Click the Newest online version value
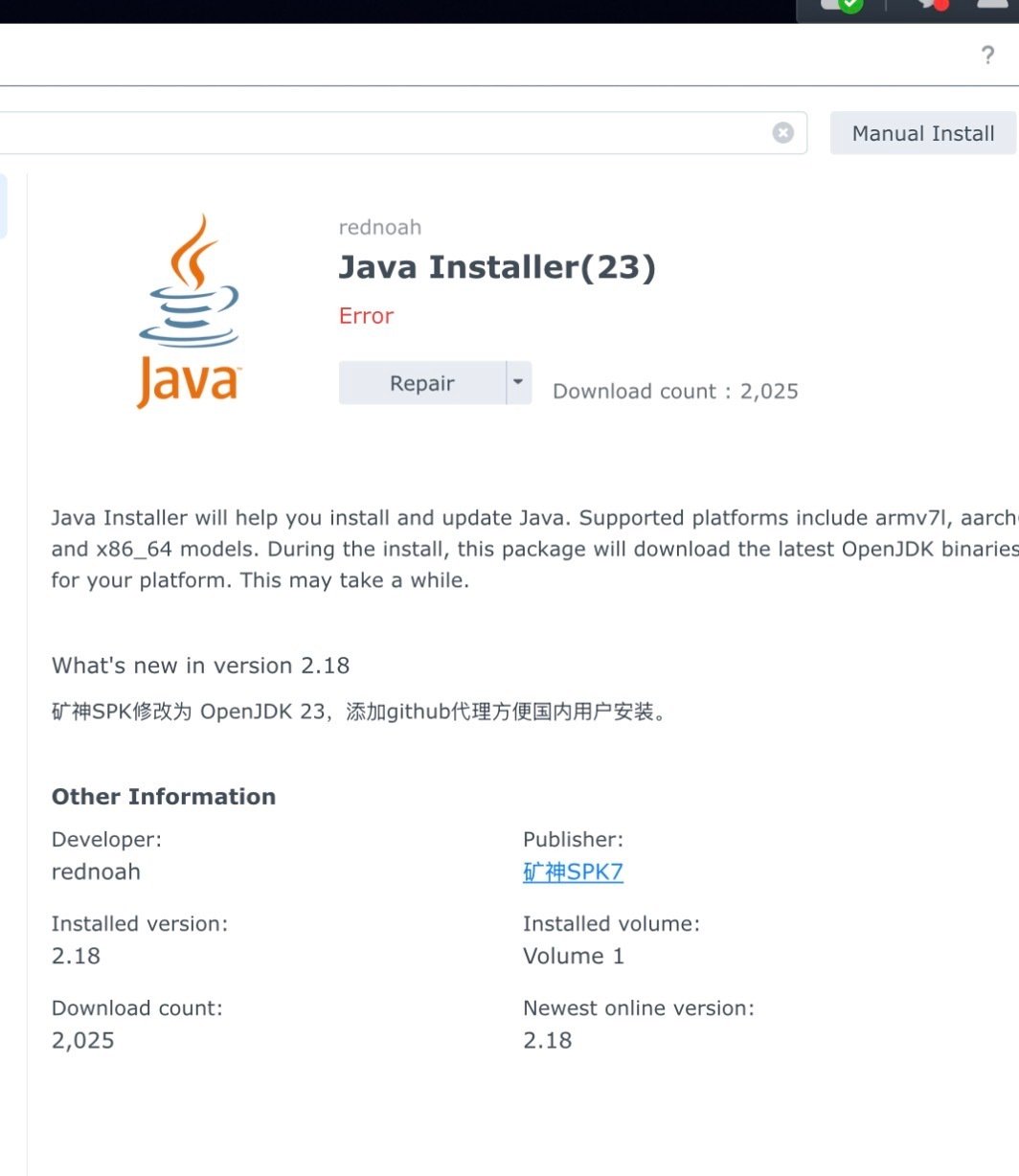Screen dimensions: 1019x1176 [547, 1040]
